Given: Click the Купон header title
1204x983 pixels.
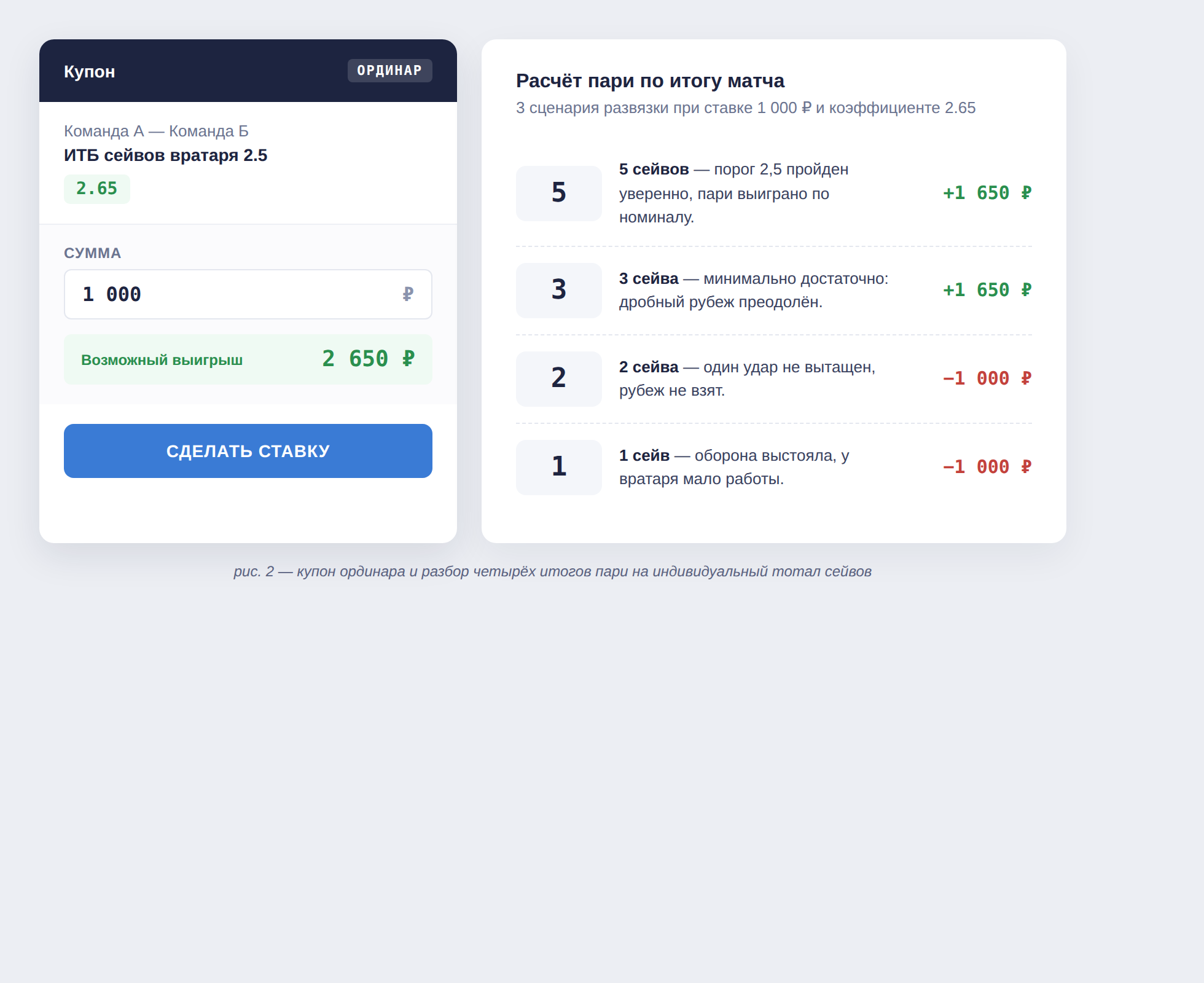Looking at the screenshot, I should tap(90, 72).
